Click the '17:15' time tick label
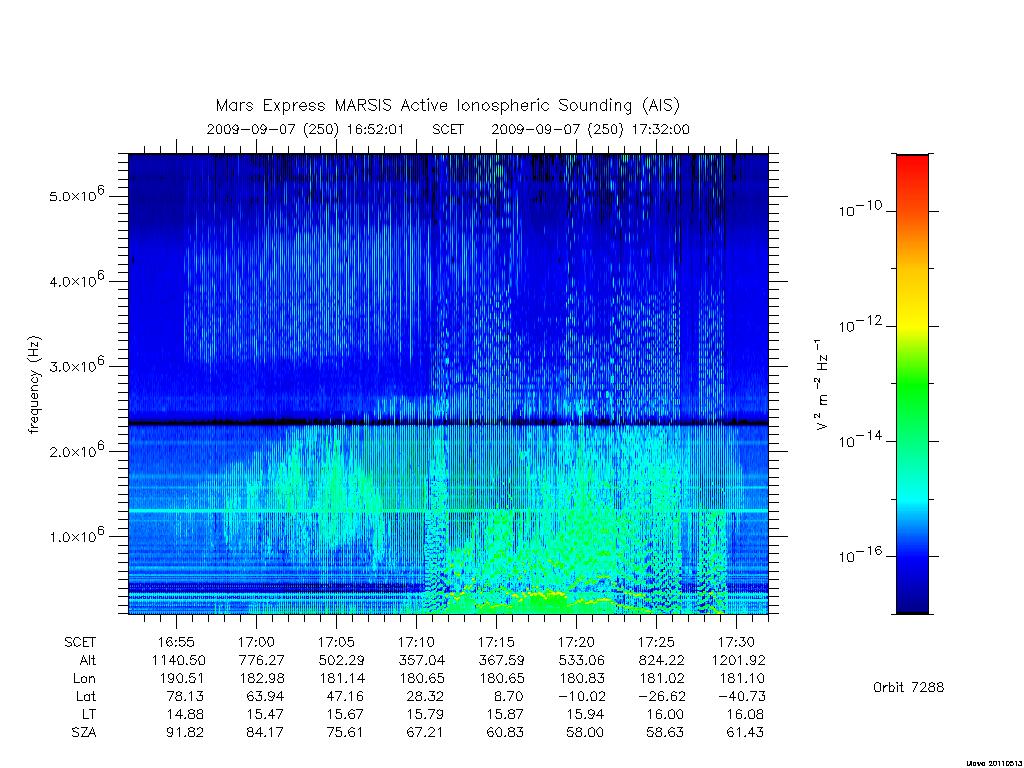 coord(496,643)
